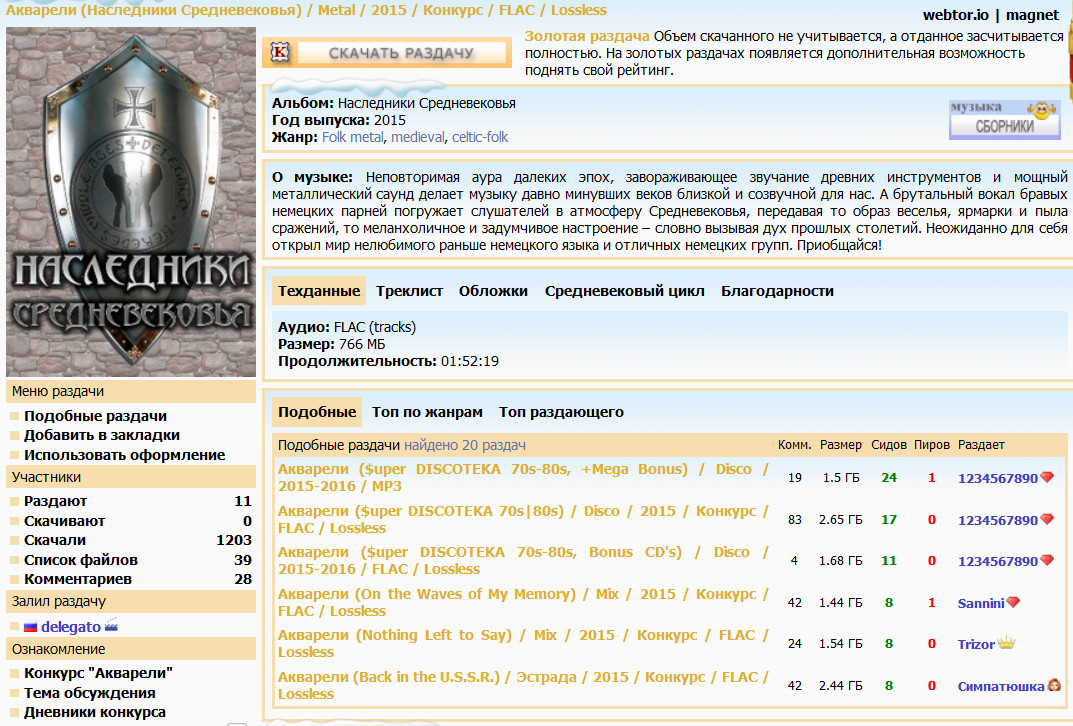The width and height of the screenshot is (1073, 726).
Task: Switch to the Треклист tab
Action: (409, 291)
